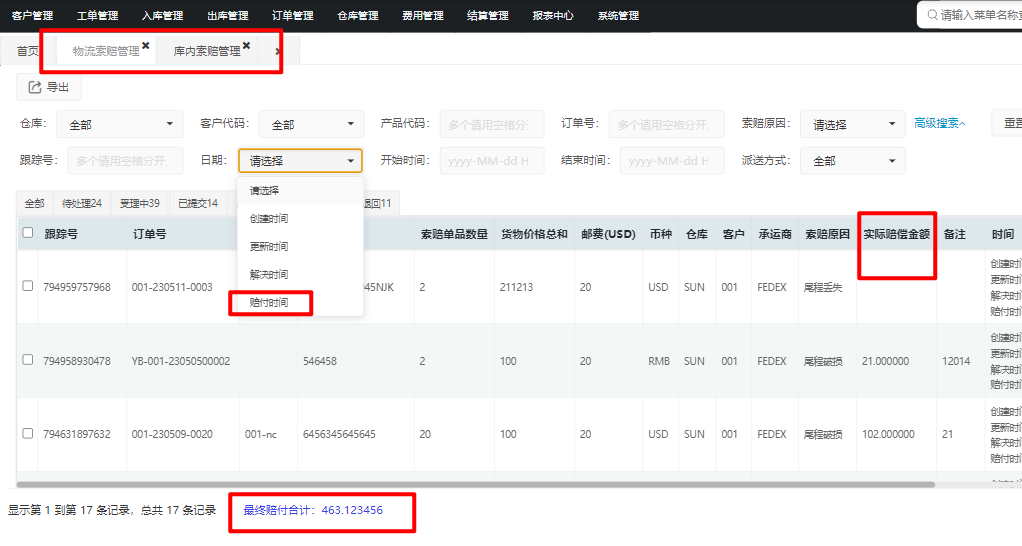Choose 赔付时间 in the date list

(x=300, y=302)
